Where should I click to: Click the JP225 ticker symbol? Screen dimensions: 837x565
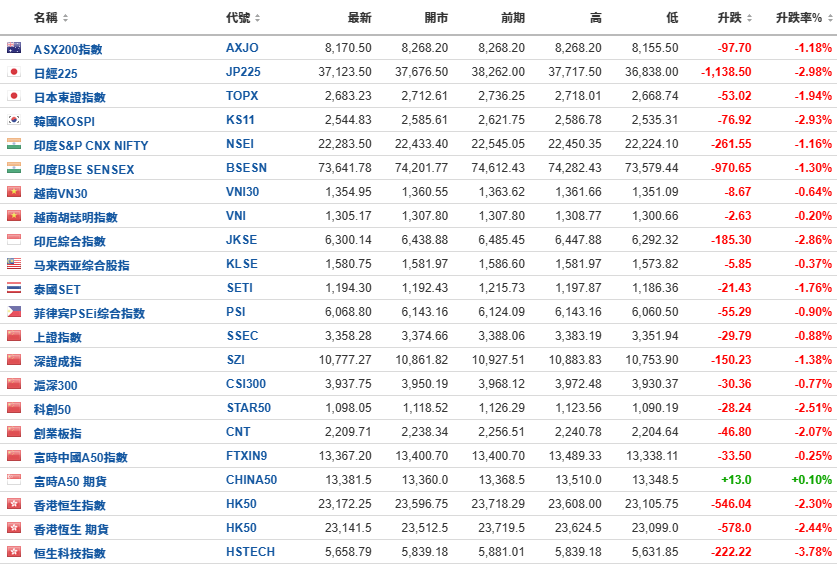243,72
